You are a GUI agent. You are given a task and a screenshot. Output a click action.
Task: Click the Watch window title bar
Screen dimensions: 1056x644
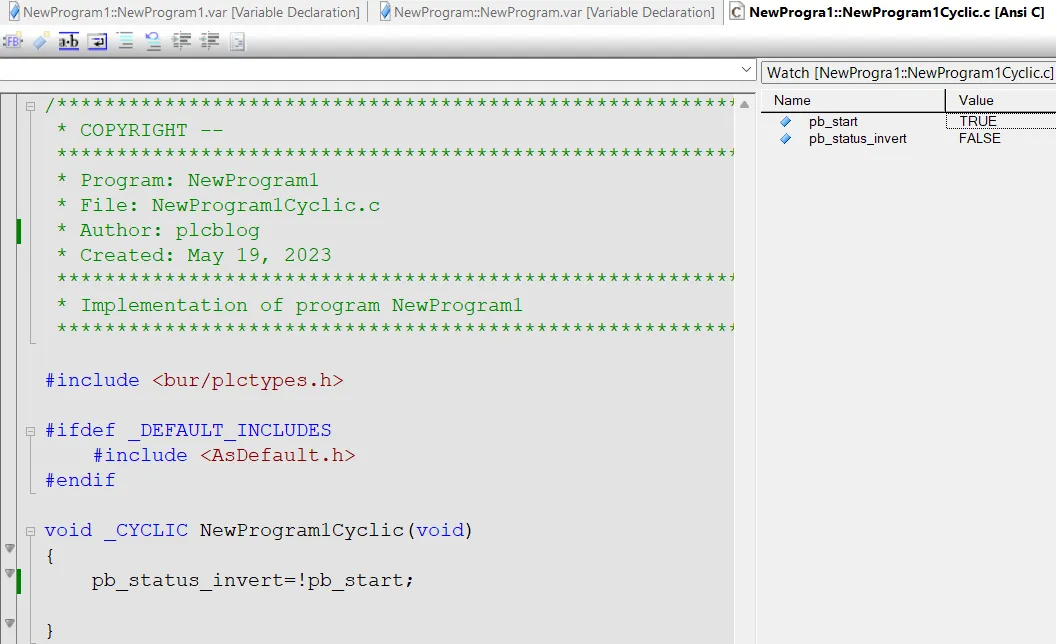909,73
